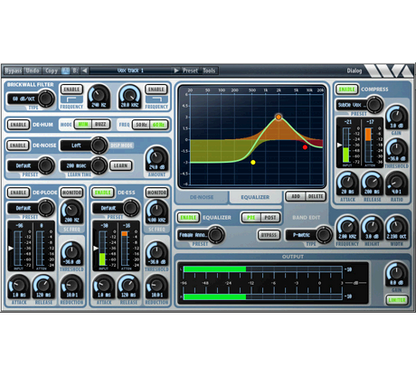Enable the brickwall highpass filter
The image size is (416, 376).
[x=72, y=89]
